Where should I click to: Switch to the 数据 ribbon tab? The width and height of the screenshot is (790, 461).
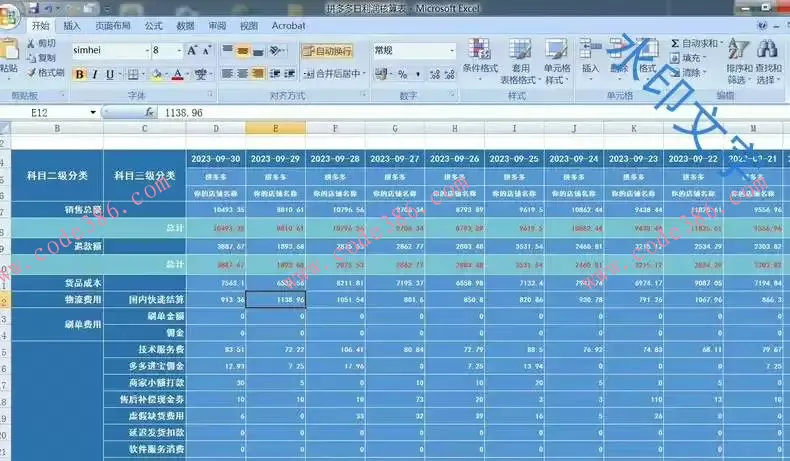185,26
